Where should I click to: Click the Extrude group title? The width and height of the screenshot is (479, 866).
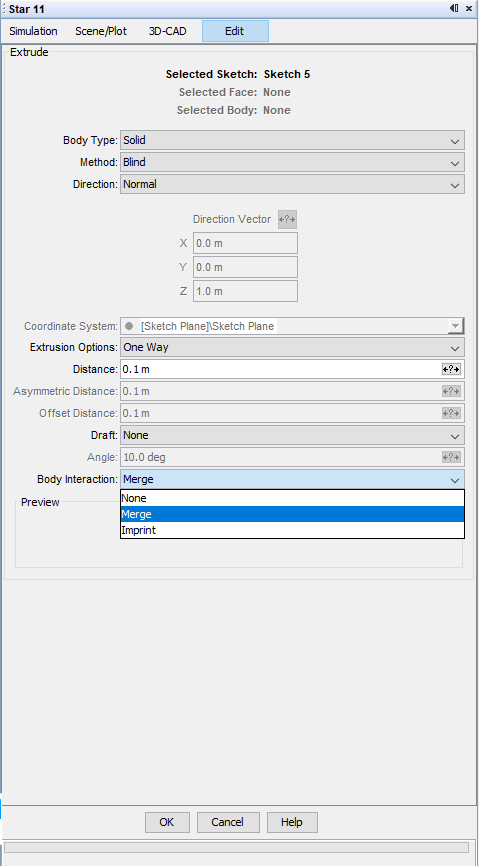[x=29, y=52]
